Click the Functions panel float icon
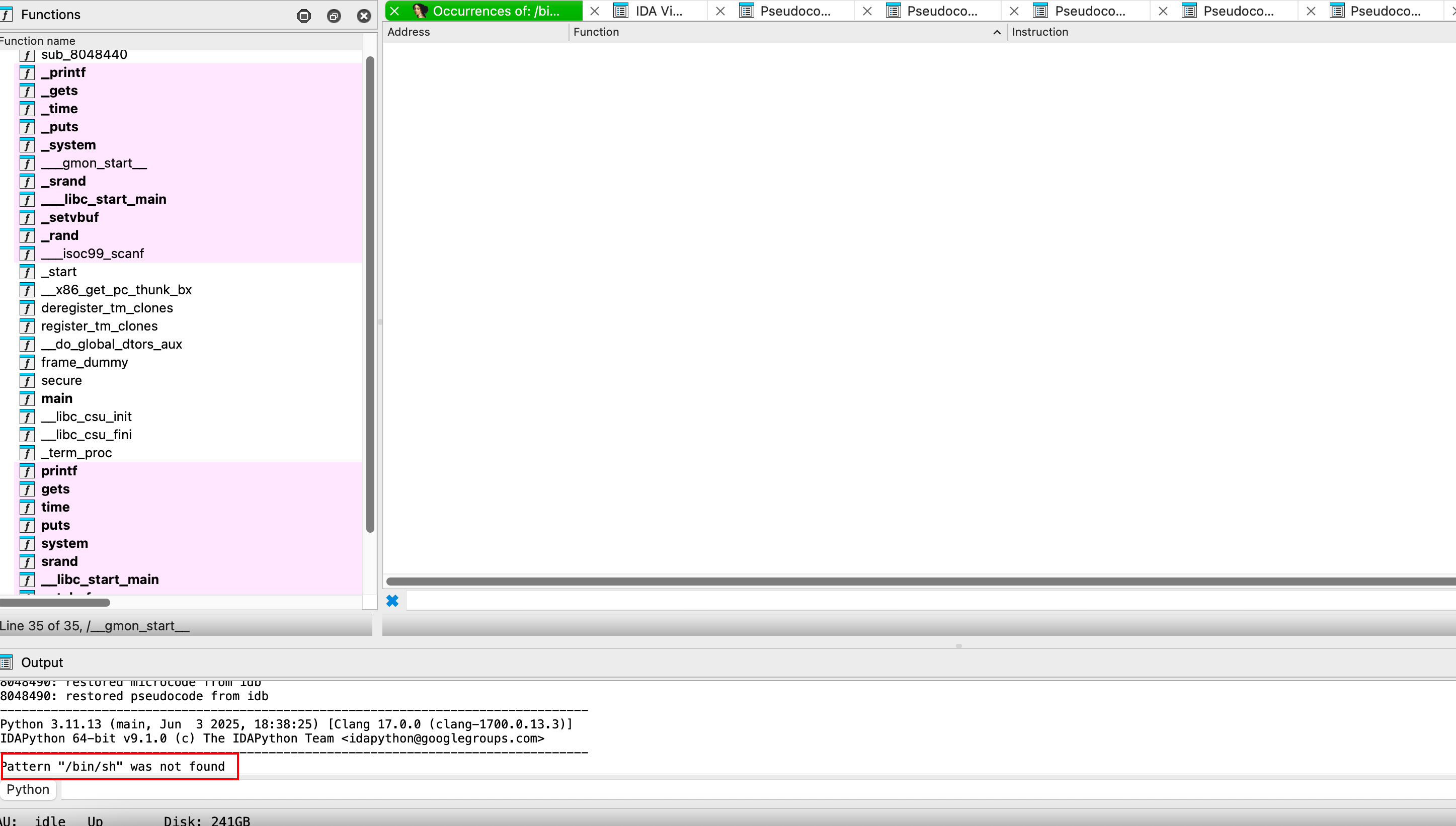 pos(334,16)
